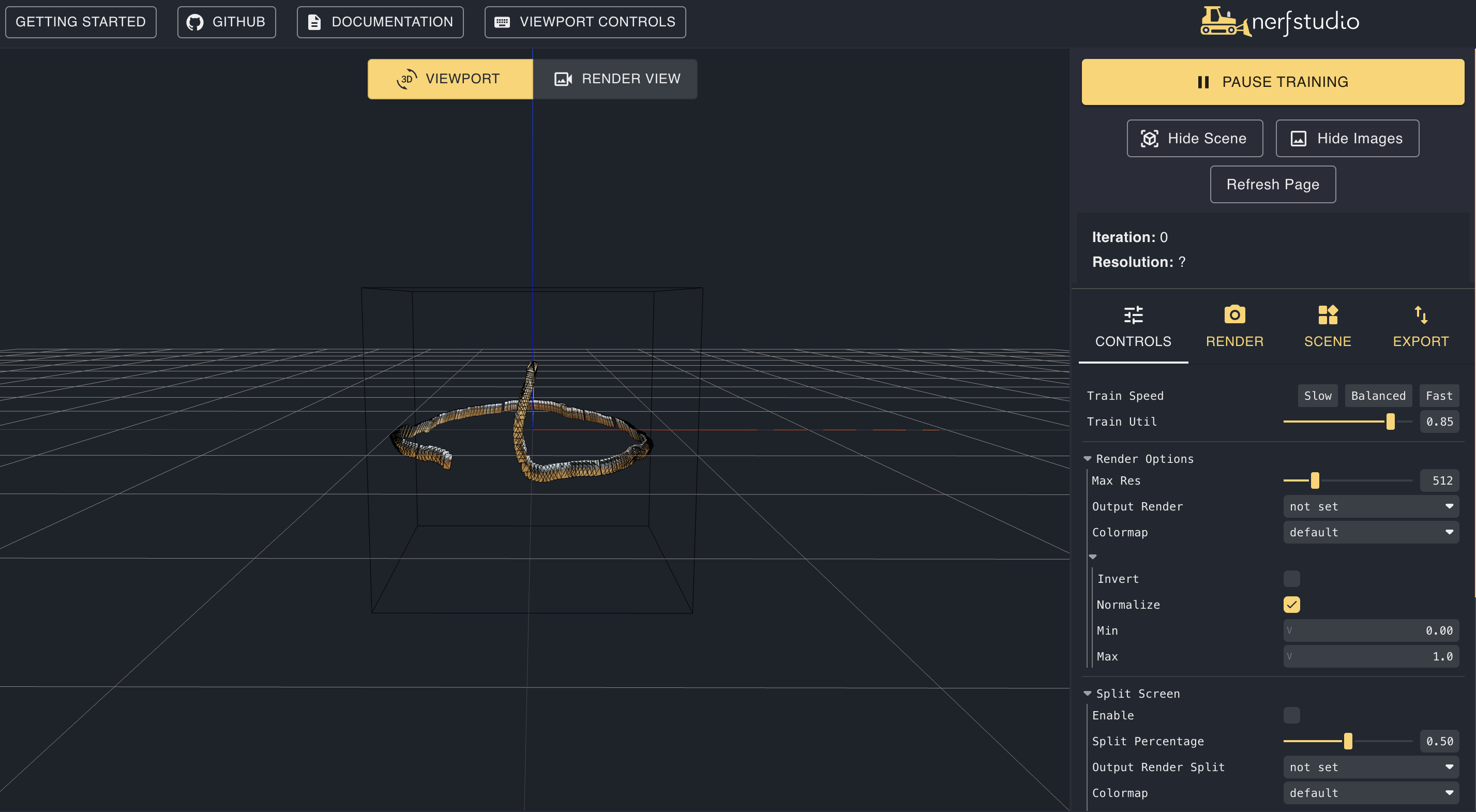Open the Render camera tab icon
This screenshot has height=812, width=1476.
(x=1234, y=314)
